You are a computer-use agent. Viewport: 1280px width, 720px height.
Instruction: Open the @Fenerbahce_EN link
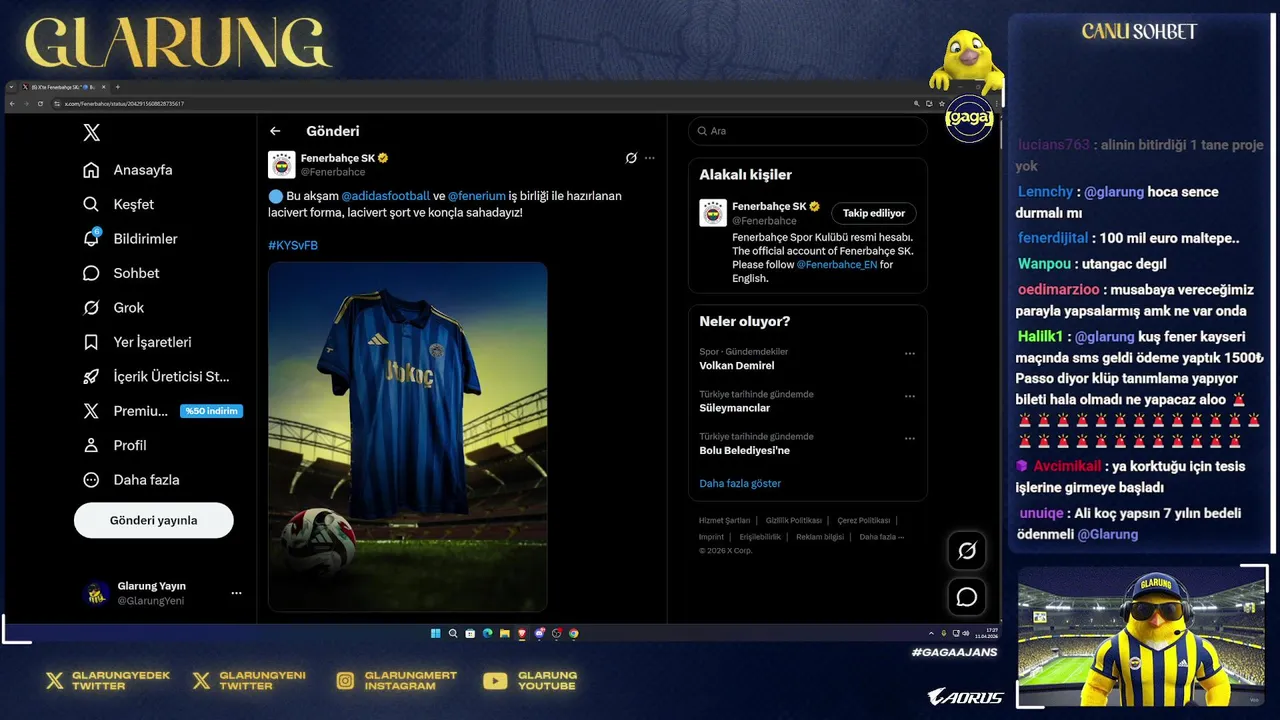click(x=837, y=265)
